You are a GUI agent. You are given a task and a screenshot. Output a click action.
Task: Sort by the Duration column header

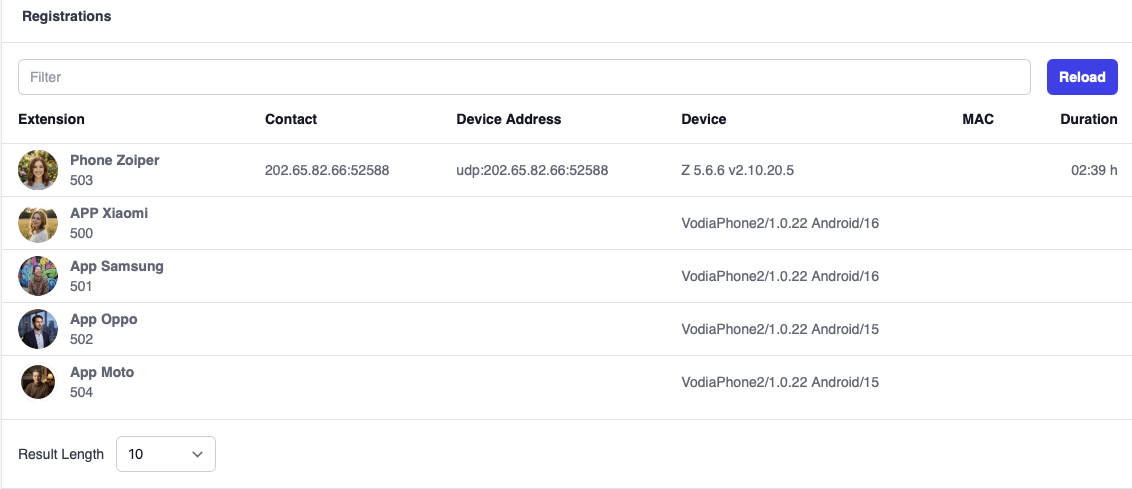tap(1088, 119)
